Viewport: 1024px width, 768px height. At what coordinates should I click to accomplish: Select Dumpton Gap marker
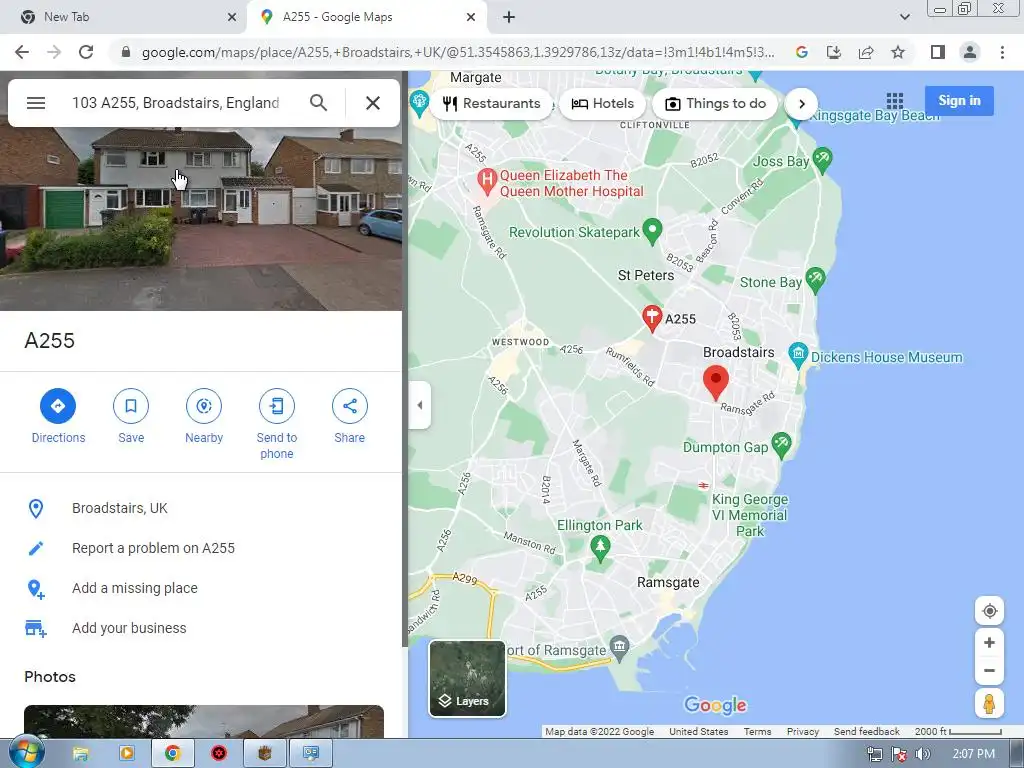[x=781, y=445]
